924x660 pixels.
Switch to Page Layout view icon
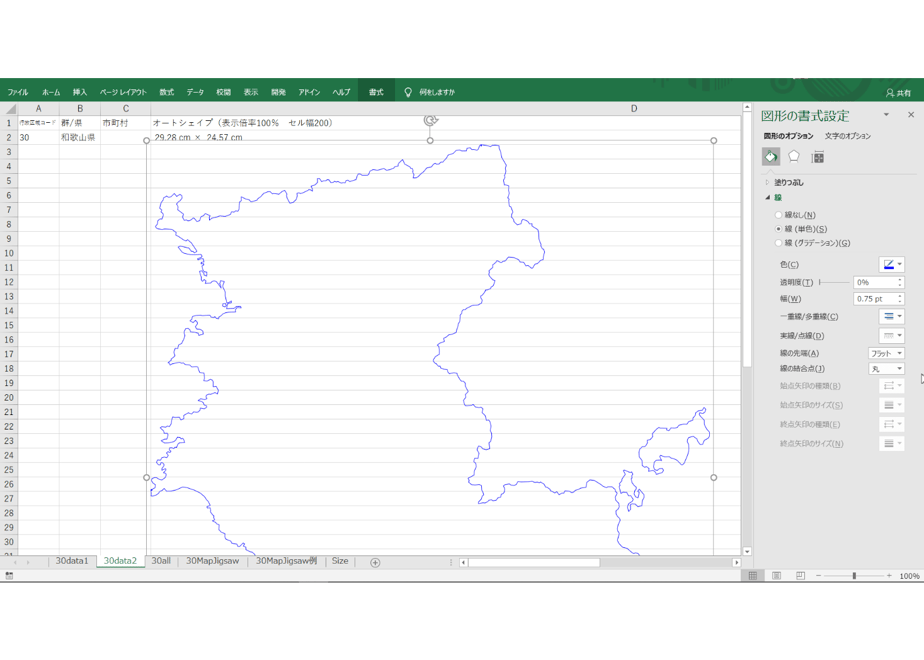[x=777, y=576]
